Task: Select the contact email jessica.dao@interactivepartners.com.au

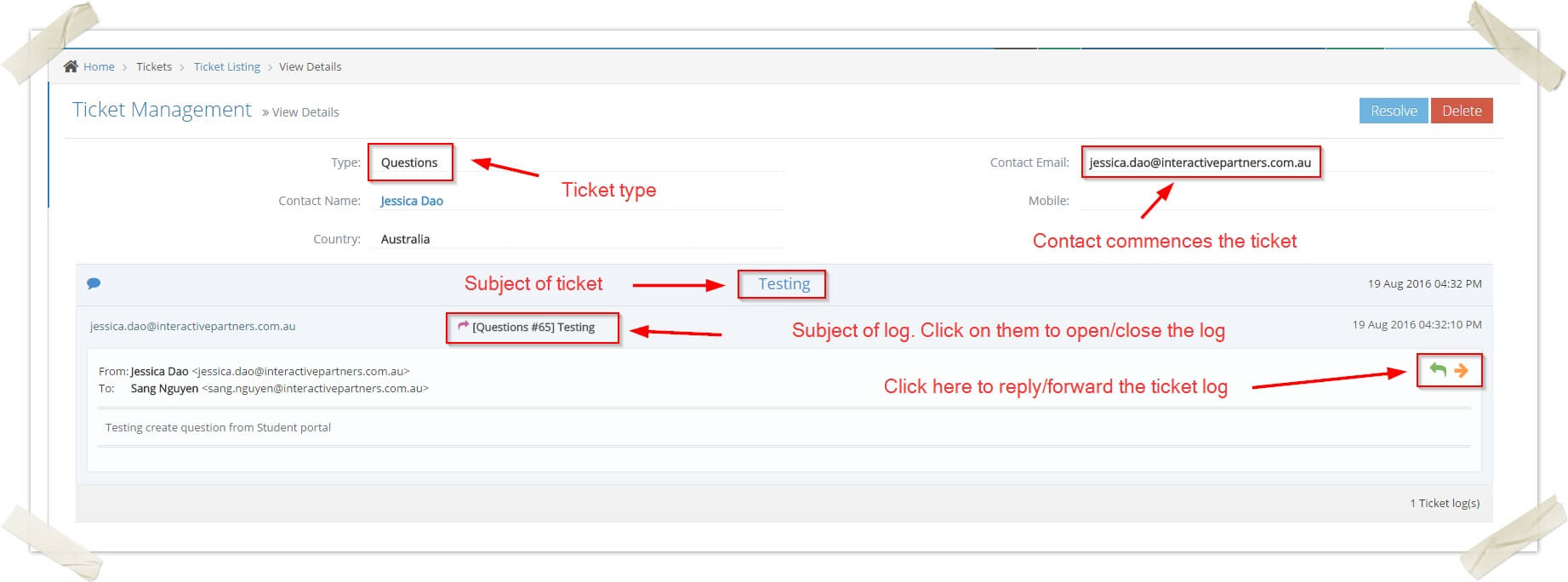Action: tap(1200, 163)
